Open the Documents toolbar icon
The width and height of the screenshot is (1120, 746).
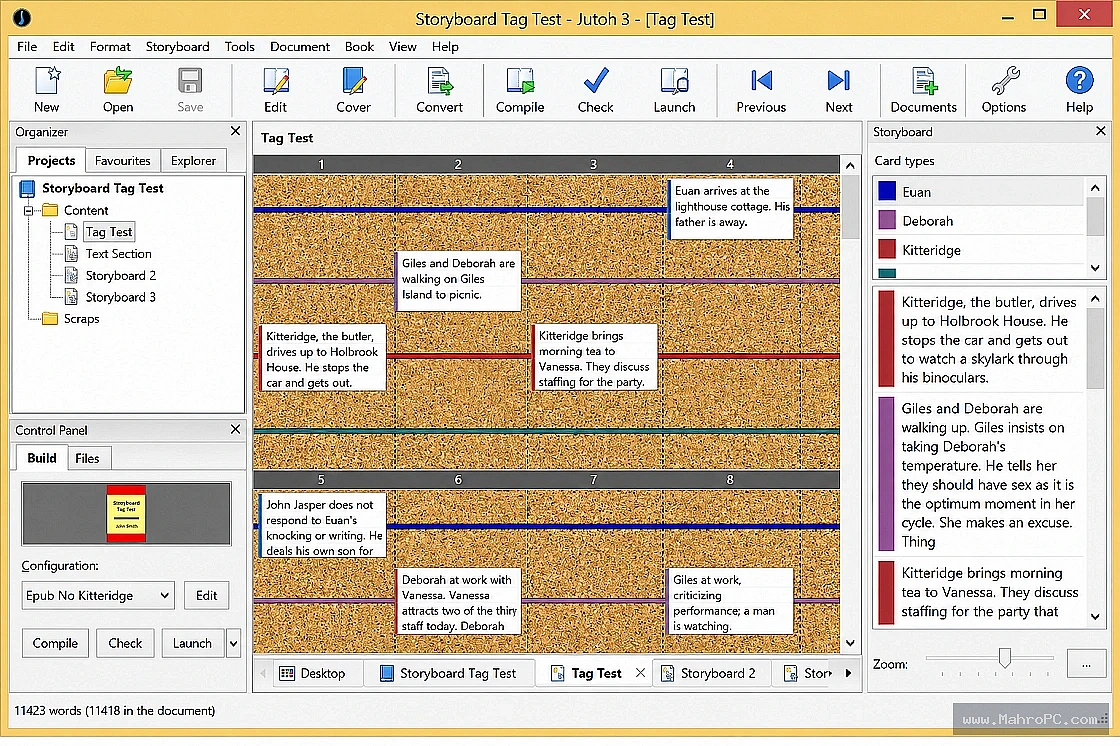[924, 89]
